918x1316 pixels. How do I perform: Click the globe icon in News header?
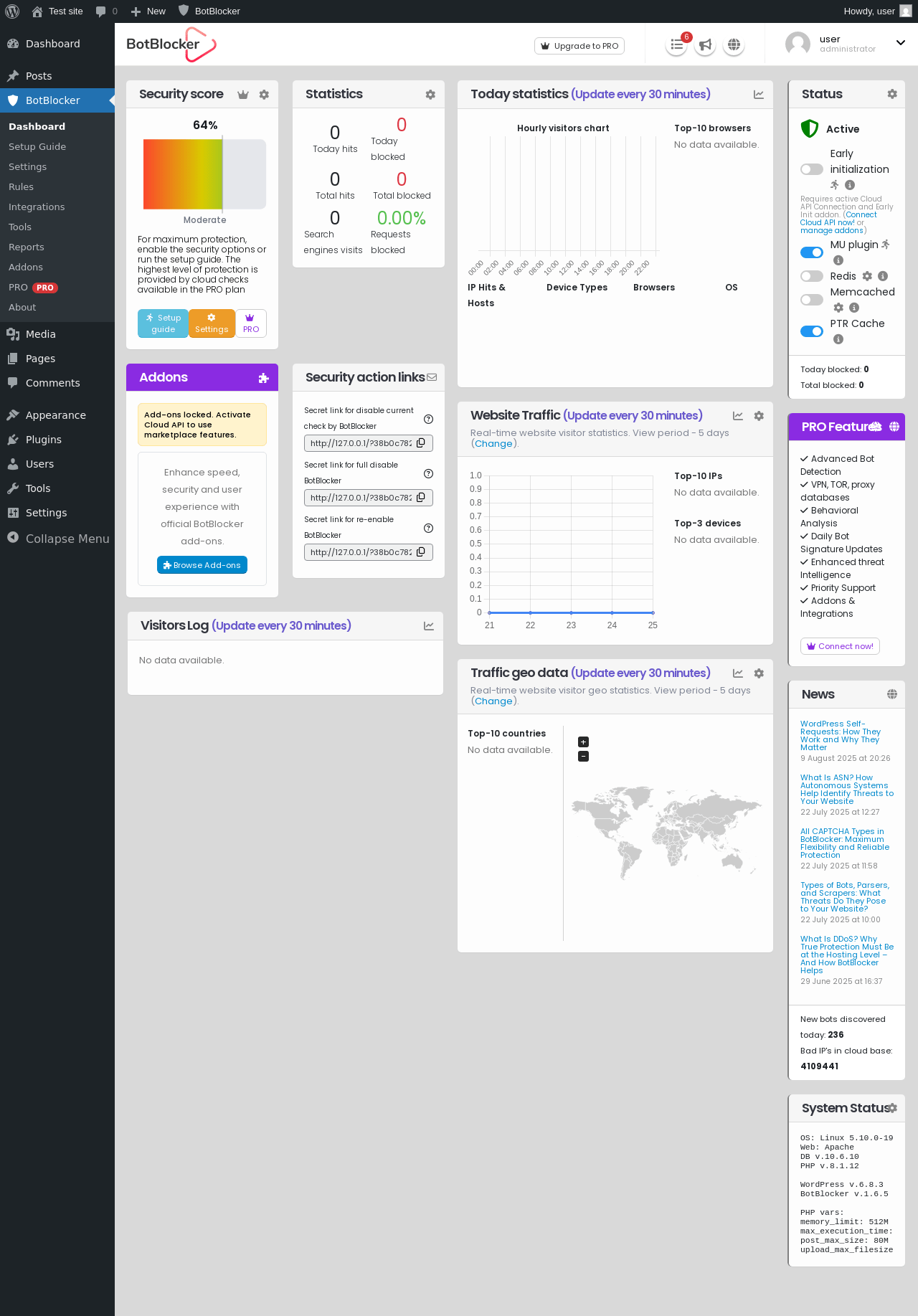tap(892, 694)
